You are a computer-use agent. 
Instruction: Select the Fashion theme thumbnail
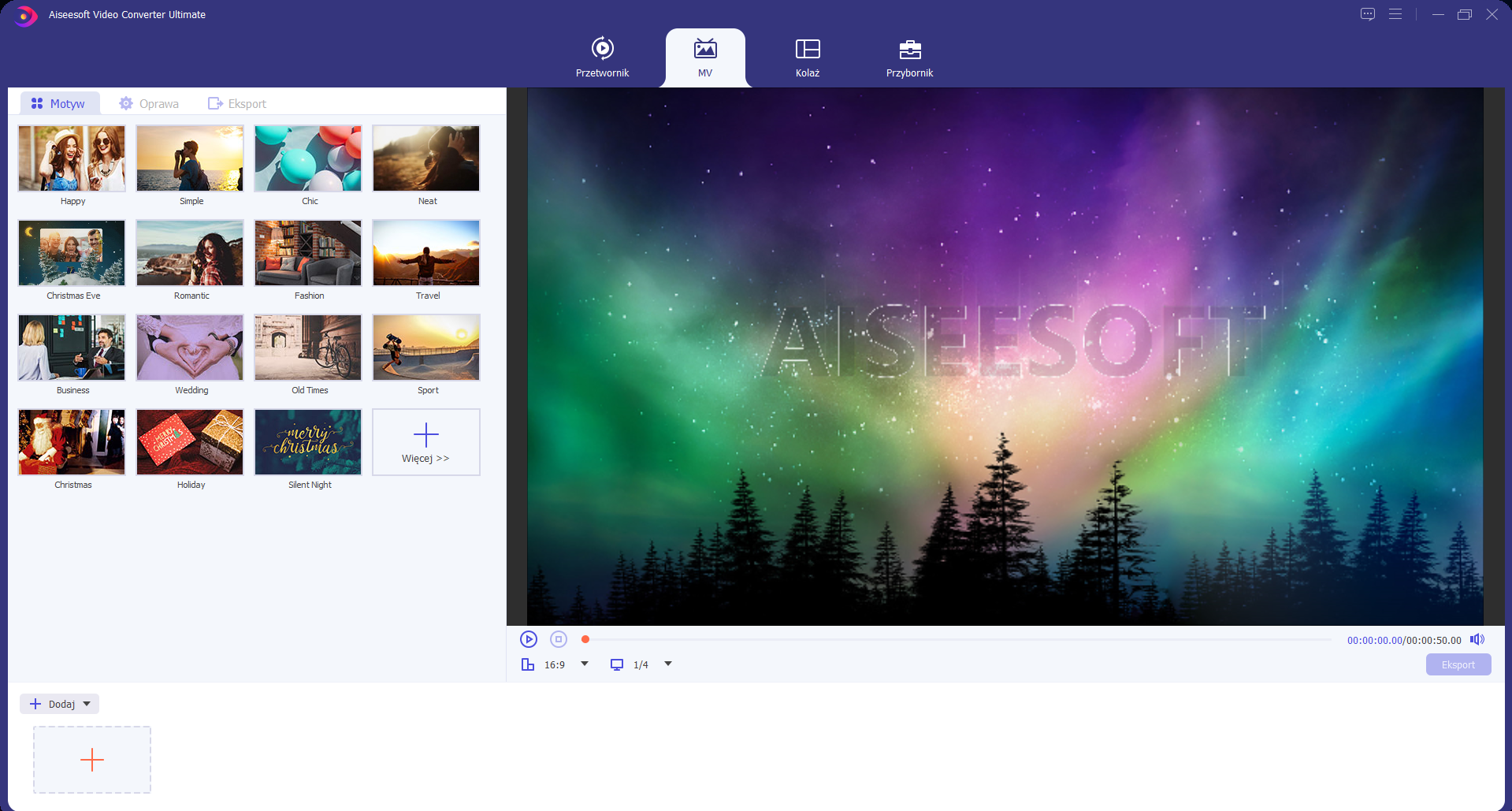(x=308, y=253)
